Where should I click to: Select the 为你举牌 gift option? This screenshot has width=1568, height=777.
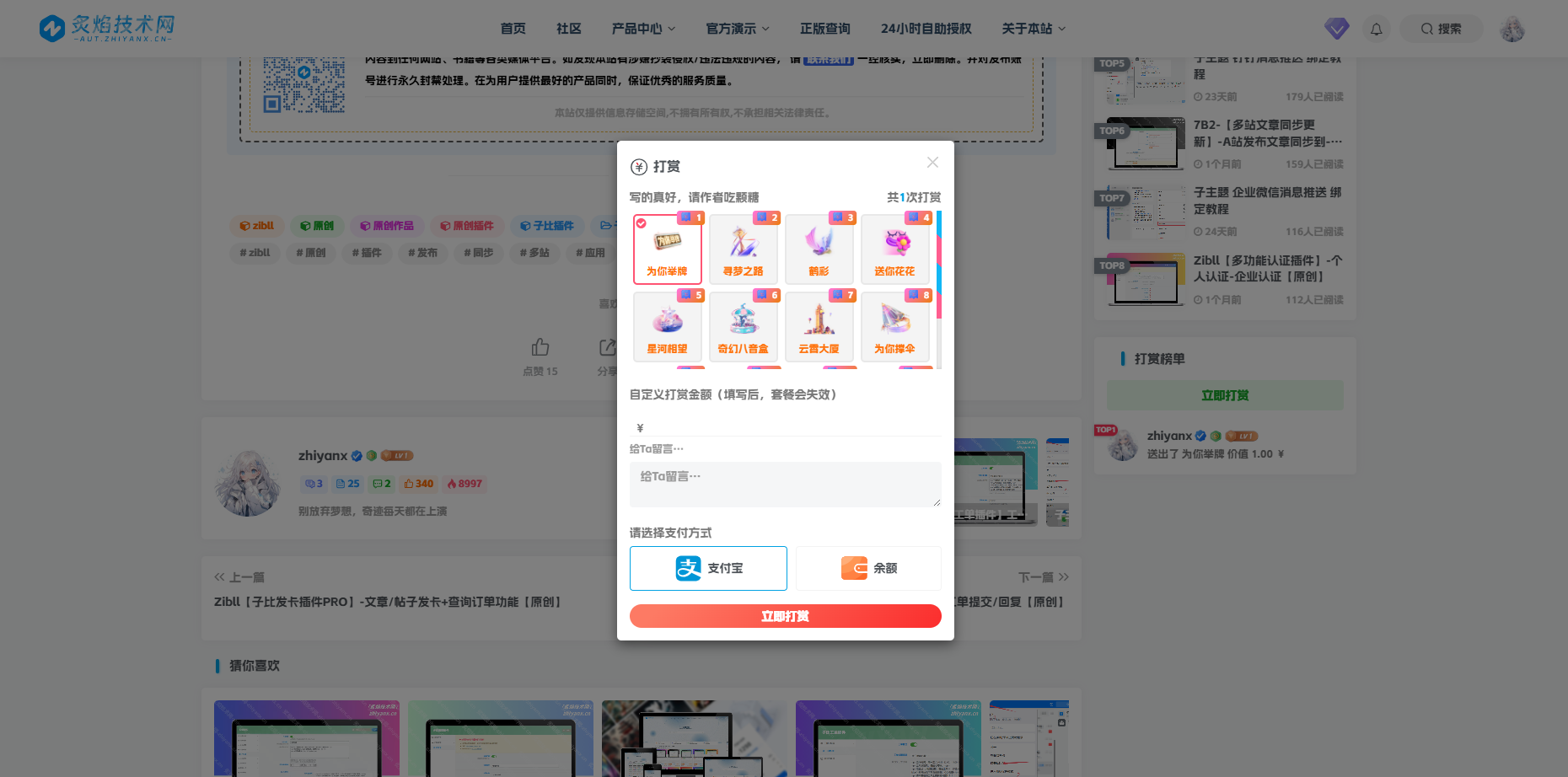(668, 249)
